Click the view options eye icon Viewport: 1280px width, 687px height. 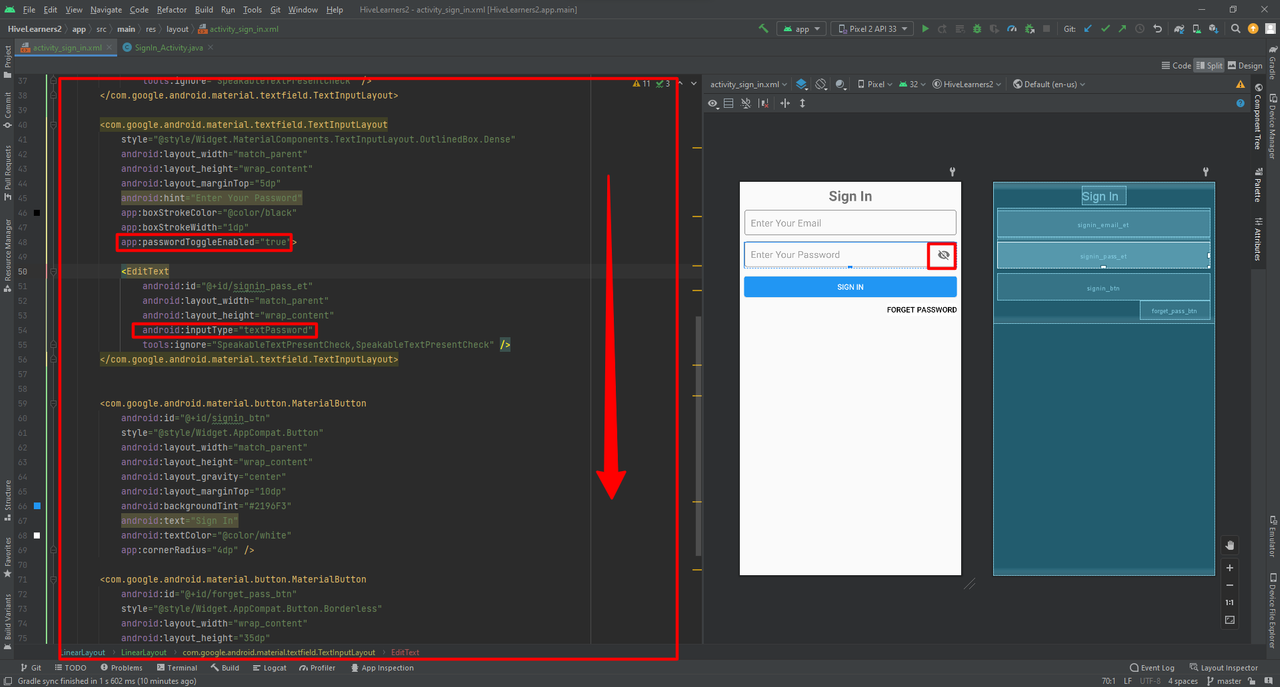[x=713, y=103]
